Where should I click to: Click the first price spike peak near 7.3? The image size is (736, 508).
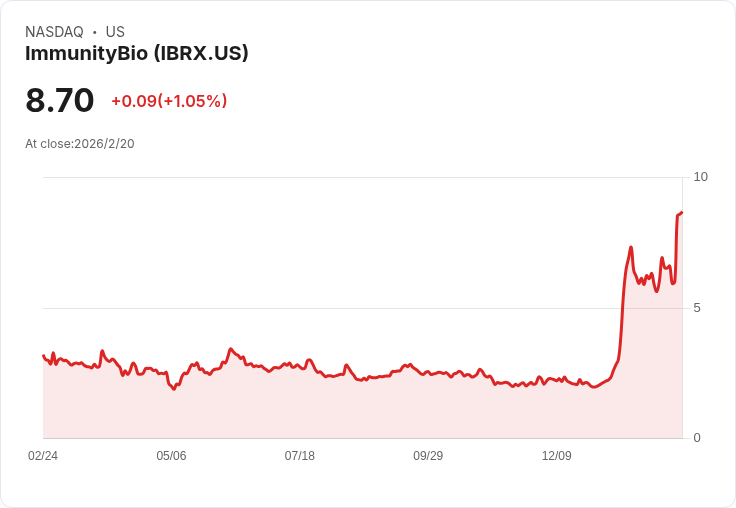[631, 247]
